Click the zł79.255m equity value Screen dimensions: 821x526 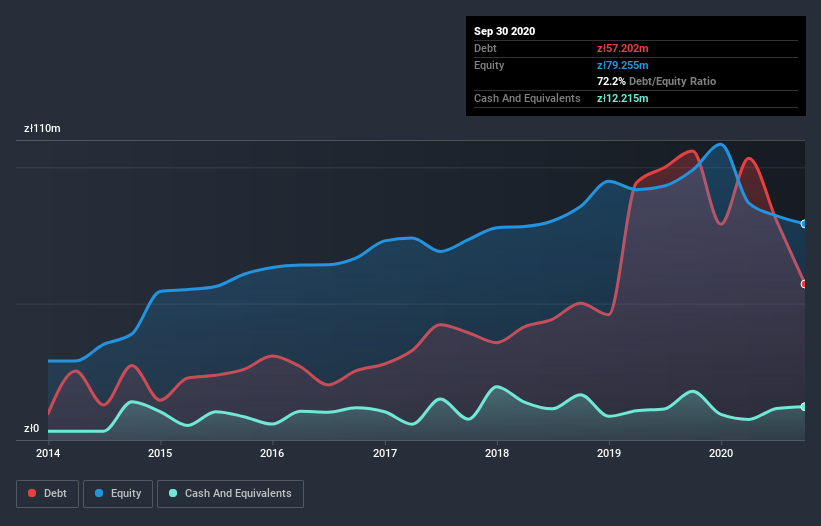(x=623, y=65)
